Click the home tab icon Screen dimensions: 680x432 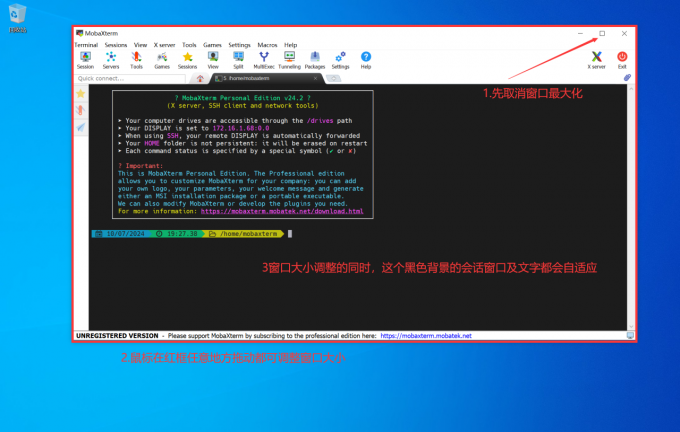[200, 79]
